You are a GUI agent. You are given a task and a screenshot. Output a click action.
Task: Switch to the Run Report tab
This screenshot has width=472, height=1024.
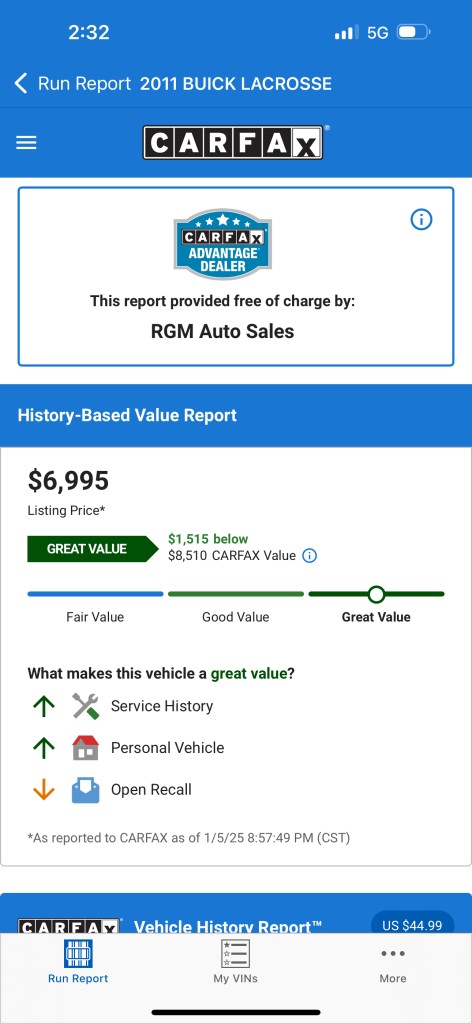point(78,962)
